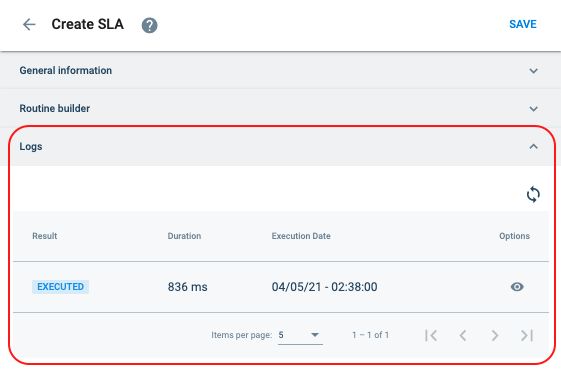
Task: Select the EXECUTED result badge
Action: (60, 287)
